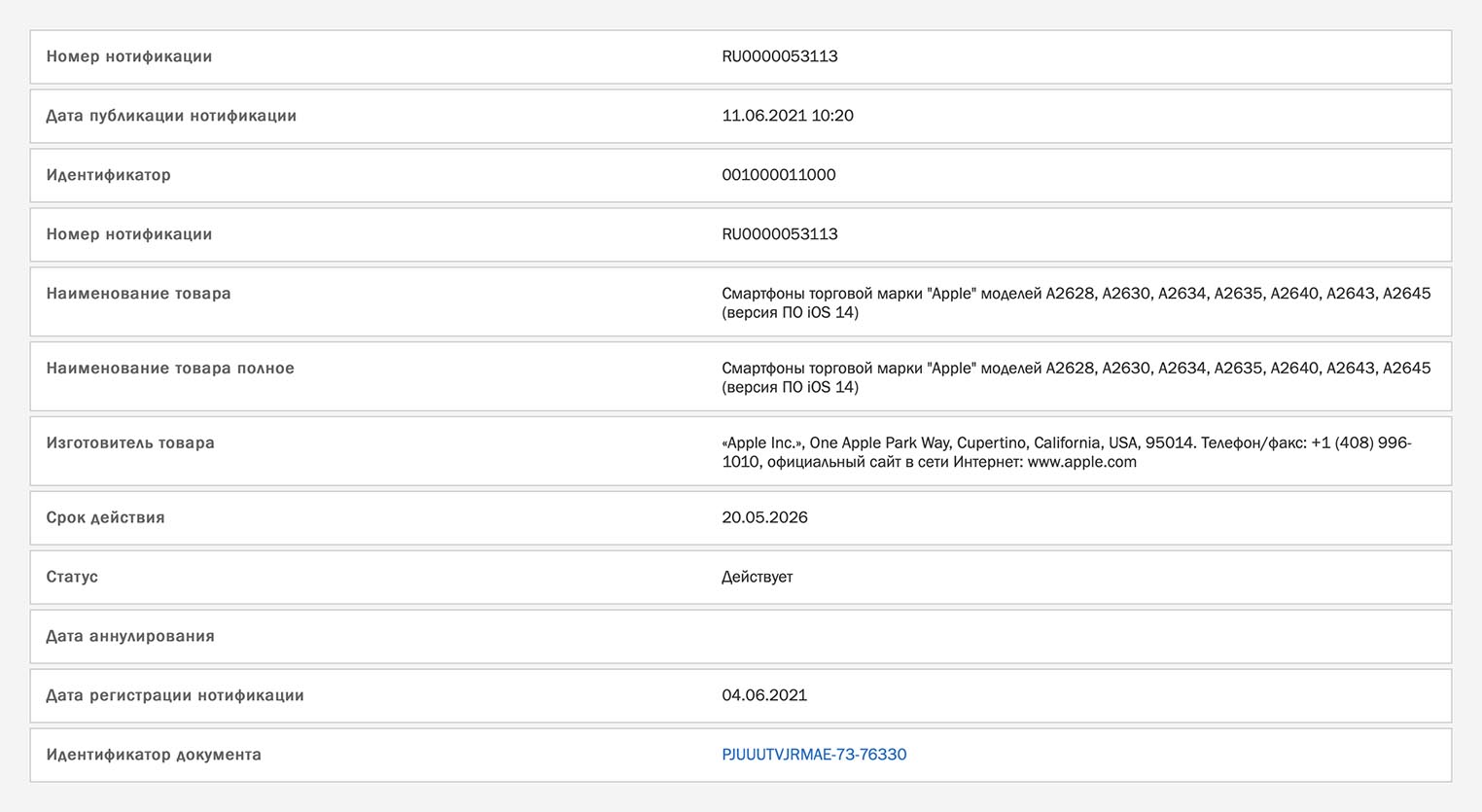Screen dimensions: 1482x812
Task: Select the 'Дата регистрации нотификации' label
Action: click(175, 695)
